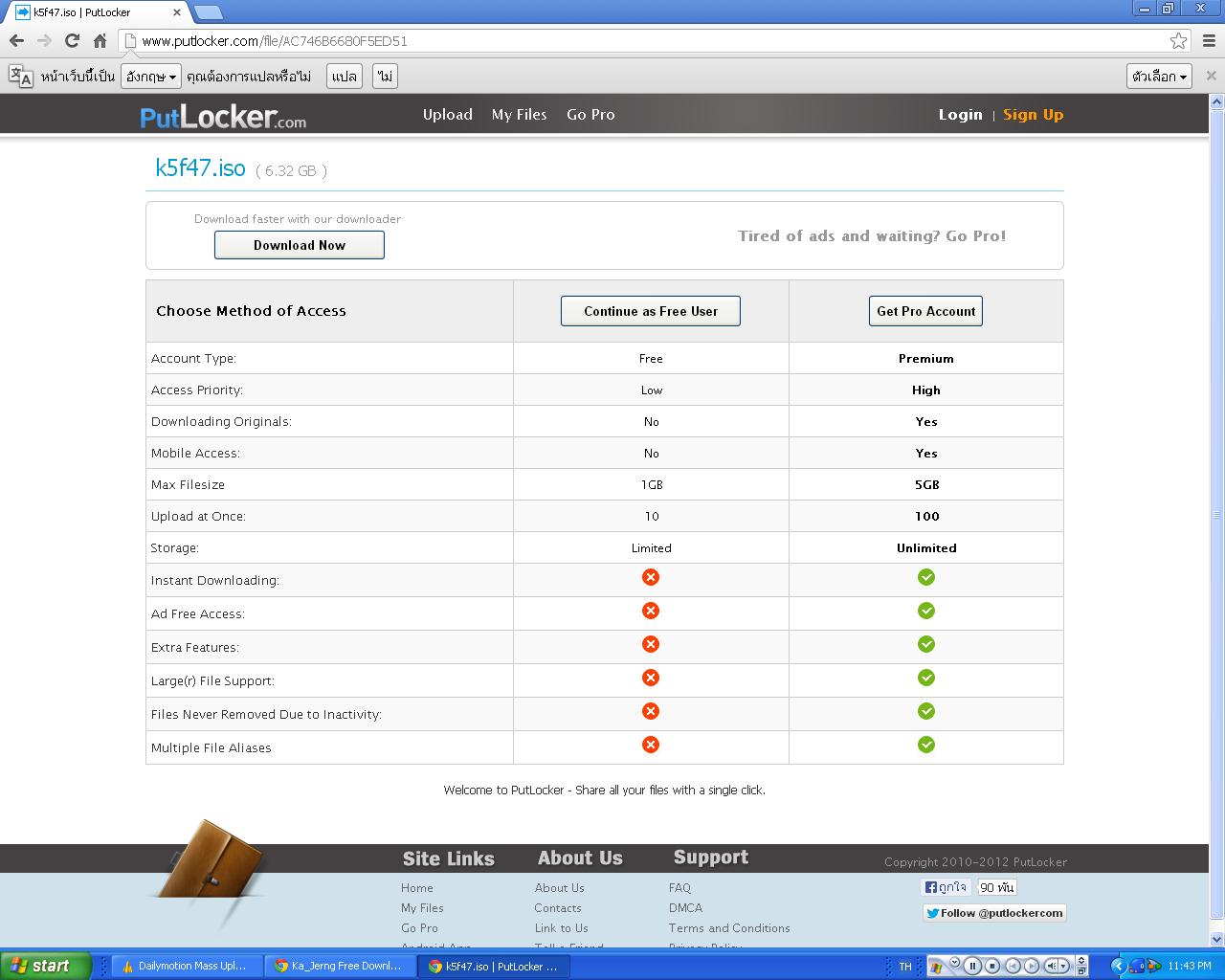Image resolution: width=1225 pixels, height=980 pixels.
Task: Click the browser forward arrow
Action: (44, 41)
